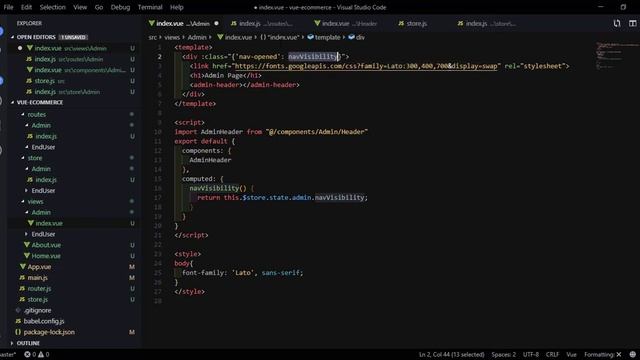The height and width of the screenshot is (360, 640).
Task: Change line endings via CRLF status item
Action: pyautogui.click(x=552, y=354)
